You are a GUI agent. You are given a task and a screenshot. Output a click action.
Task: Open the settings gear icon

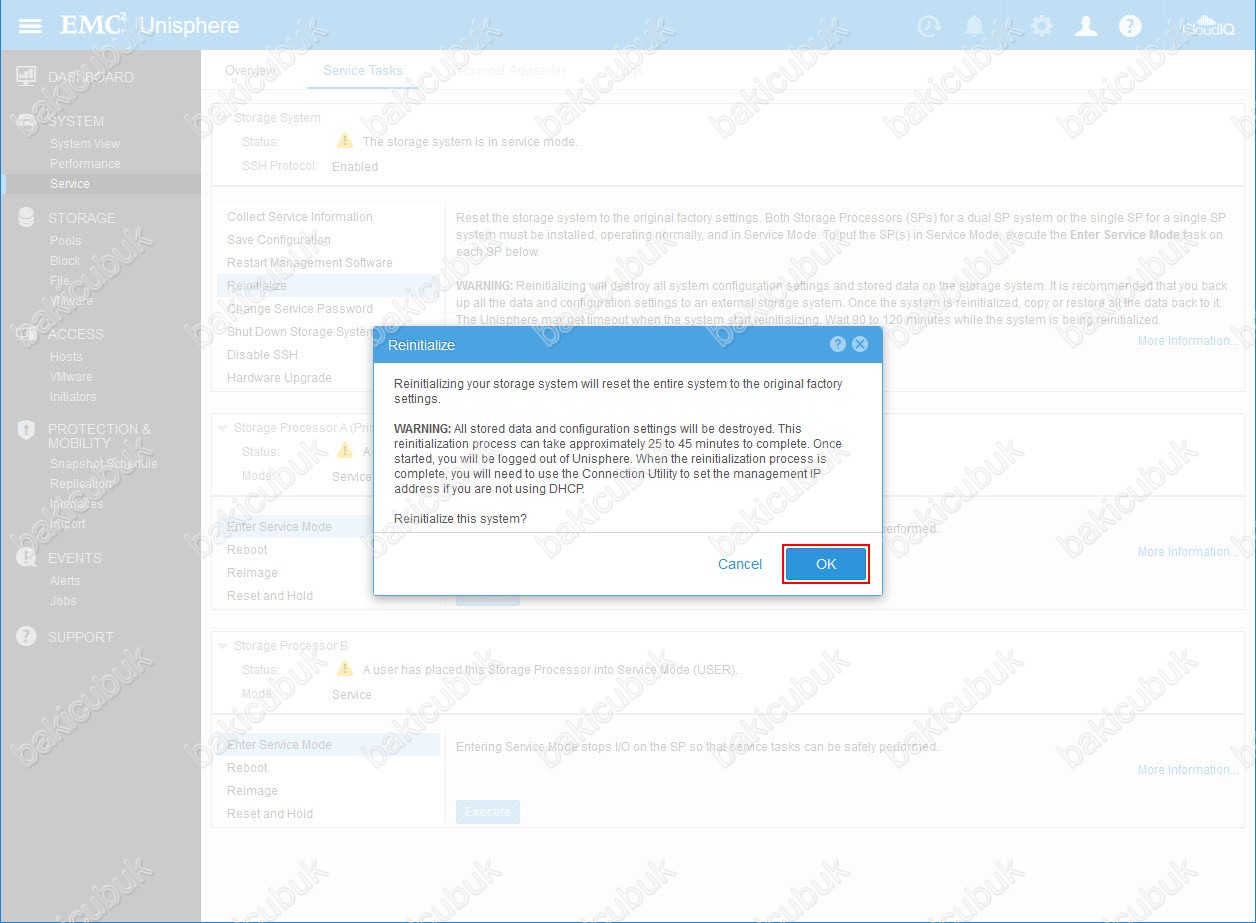(x=1042, y=26)
